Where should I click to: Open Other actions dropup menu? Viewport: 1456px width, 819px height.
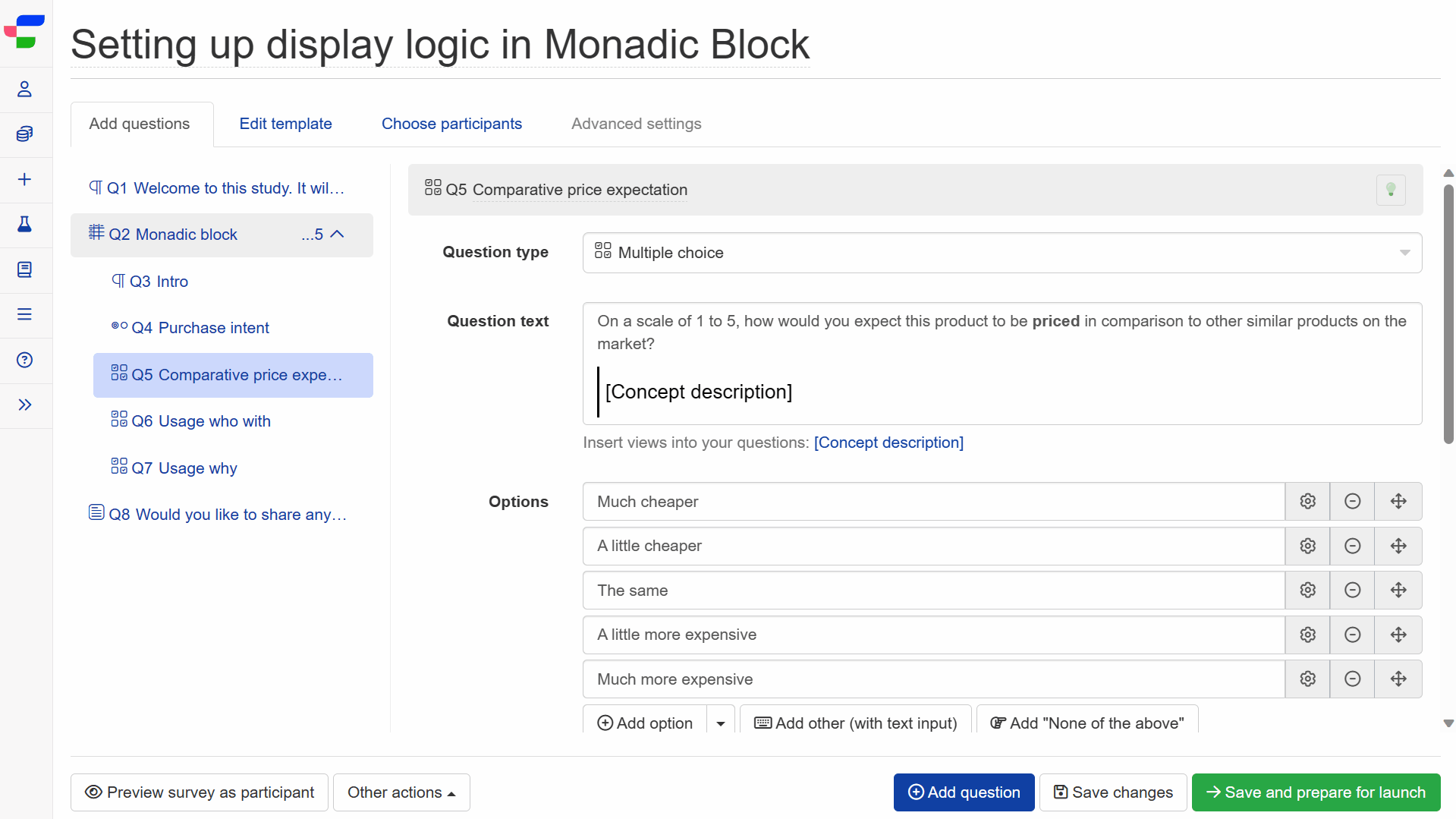(401, 792)
